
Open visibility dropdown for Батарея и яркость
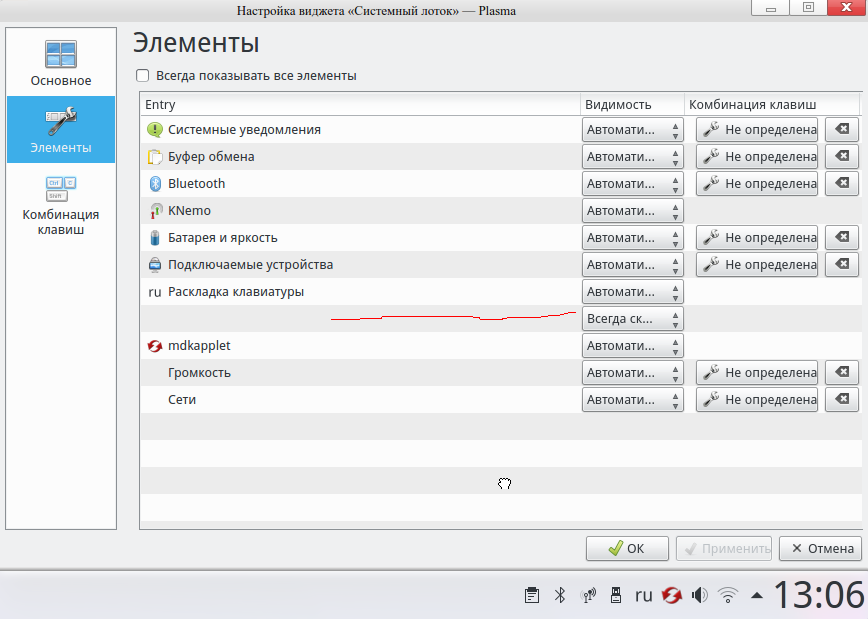click(633, 238)
